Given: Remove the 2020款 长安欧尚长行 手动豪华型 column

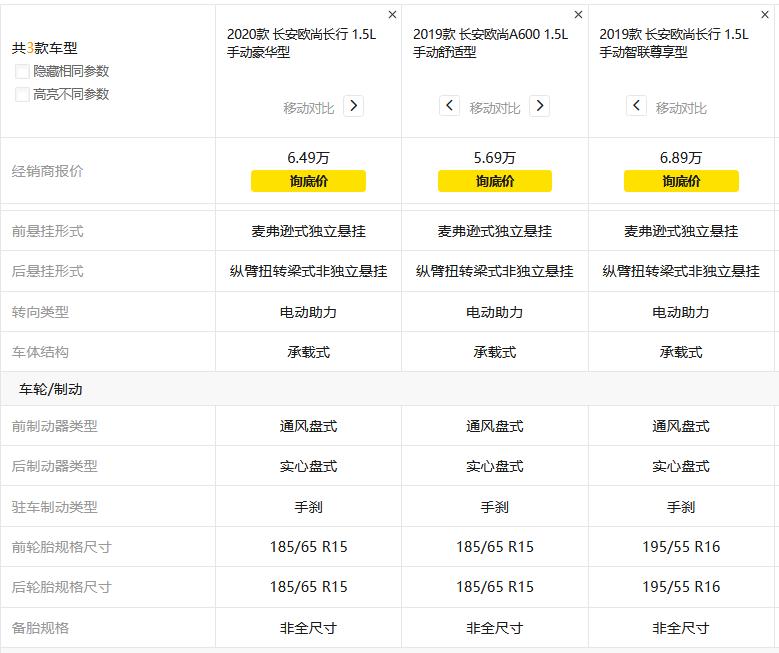Looking at the screenshot, I should (392, 15).
